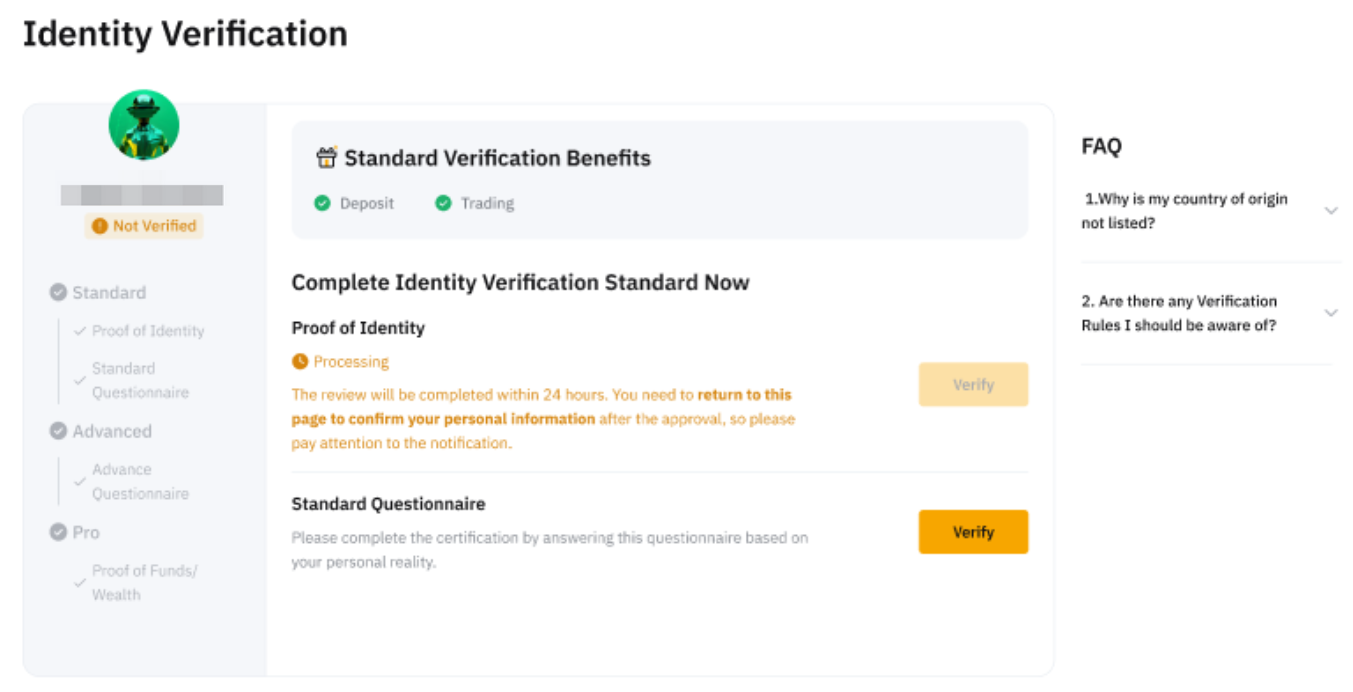This screenshot has height=692, width=1353.
Task: Click the Not Verified status badge
Action: pos(144,226)
